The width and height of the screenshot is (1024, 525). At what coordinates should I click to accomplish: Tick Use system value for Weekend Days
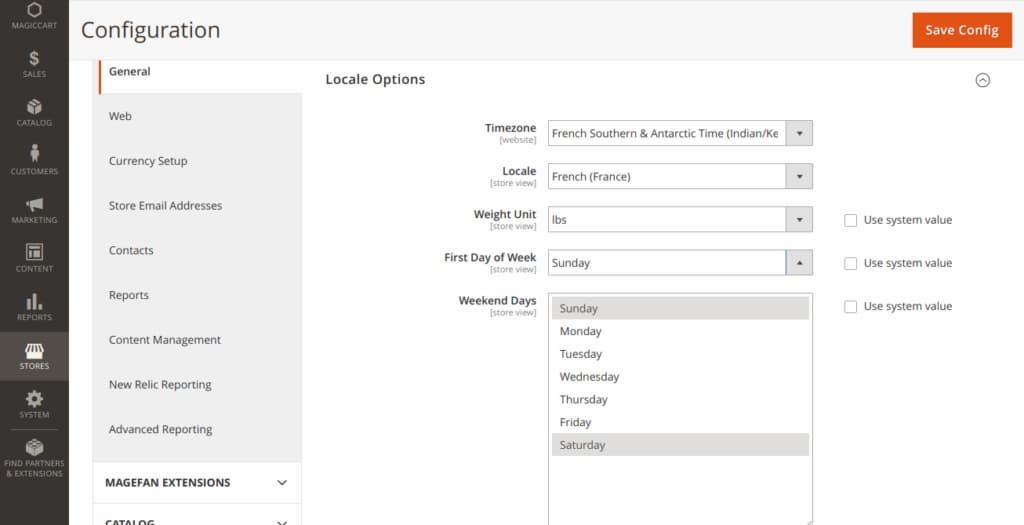(x=851, y=307)
